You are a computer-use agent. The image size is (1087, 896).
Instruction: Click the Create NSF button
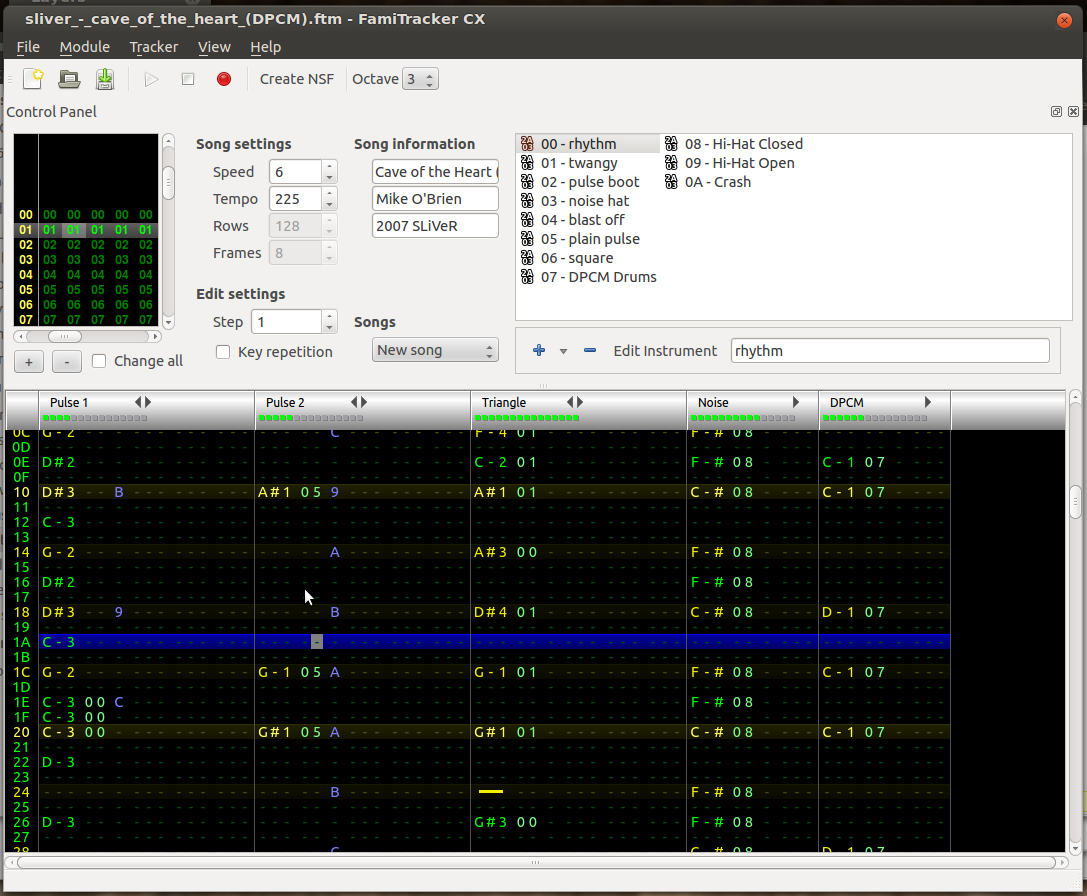pyautogui.click(x=296, y=78)
